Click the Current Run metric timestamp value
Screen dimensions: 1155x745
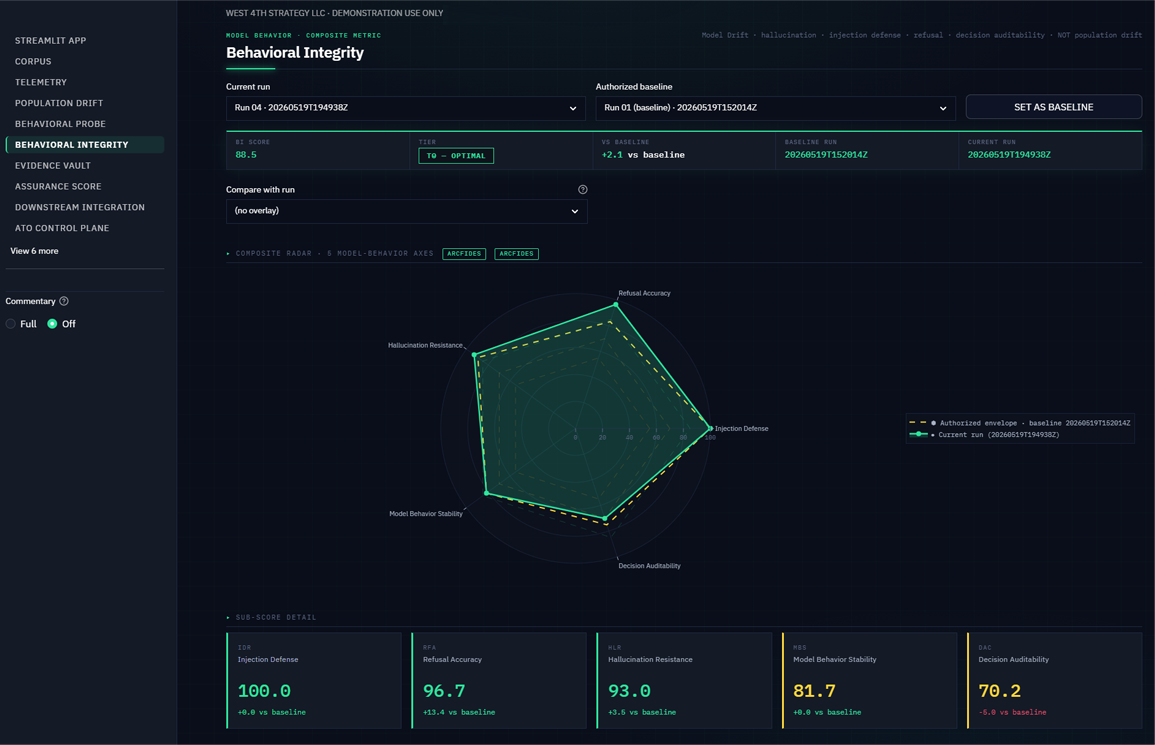(x=1009, y=155)
